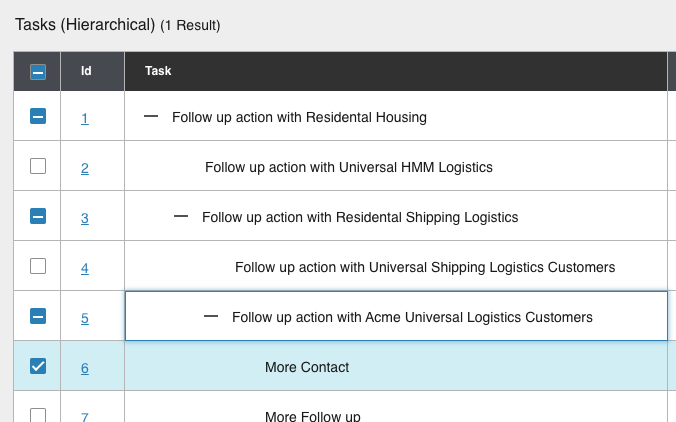Click the Id column header
Image resolution: width=676 pixels, height=422 pixels.
click(x=86, y=72)
